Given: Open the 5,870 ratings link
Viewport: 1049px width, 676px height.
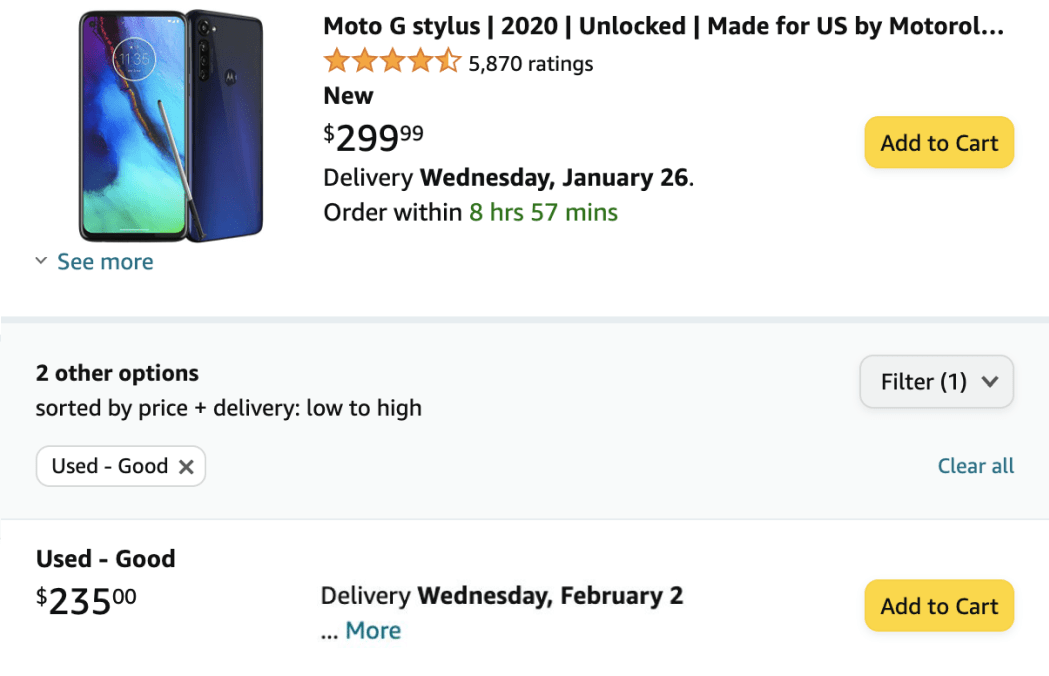Looking at the screenshot, I should [531, 64].
